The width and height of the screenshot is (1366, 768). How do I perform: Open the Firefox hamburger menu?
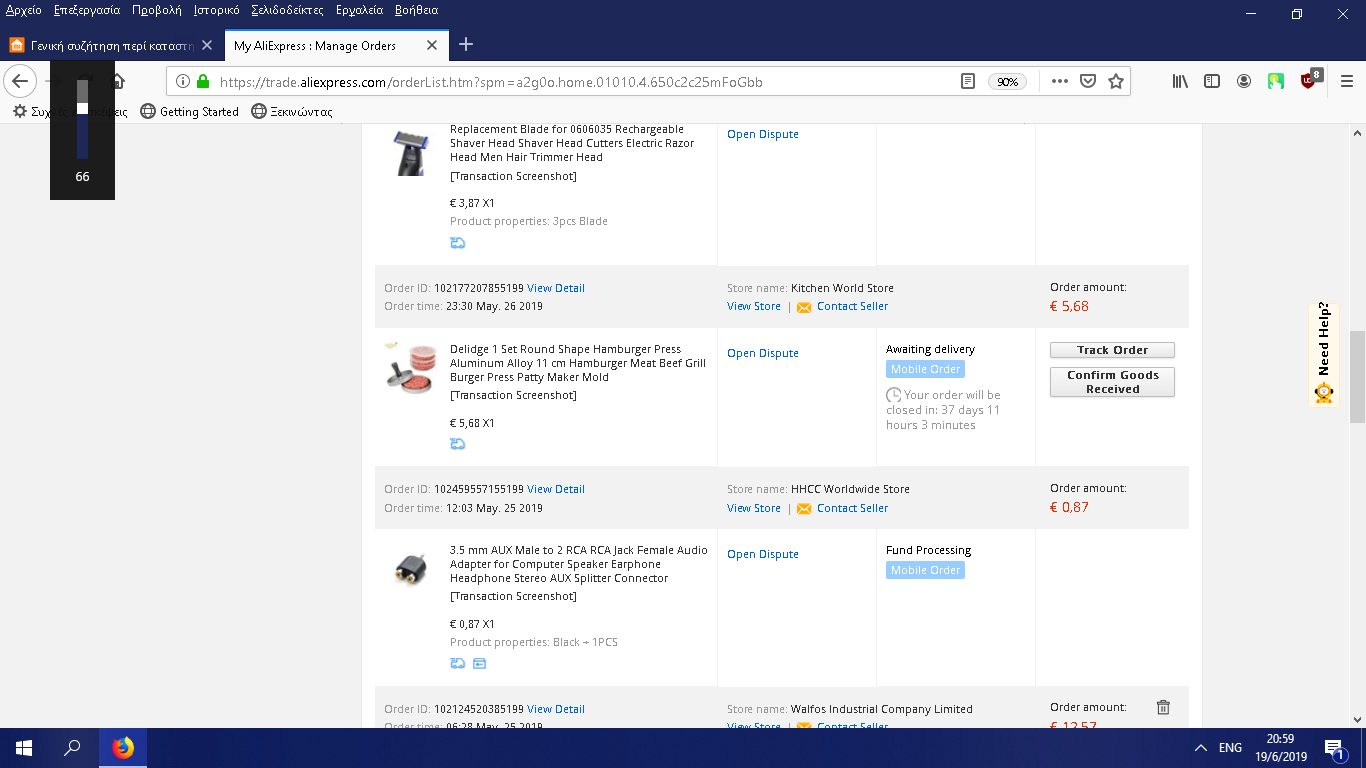1346,81
